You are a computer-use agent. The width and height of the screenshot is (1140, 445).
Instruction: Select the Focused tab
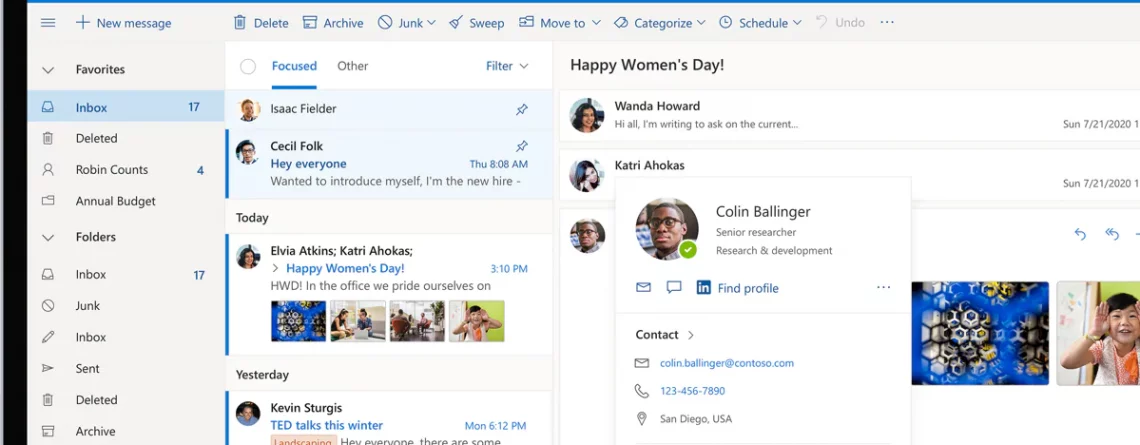point(294,66)
